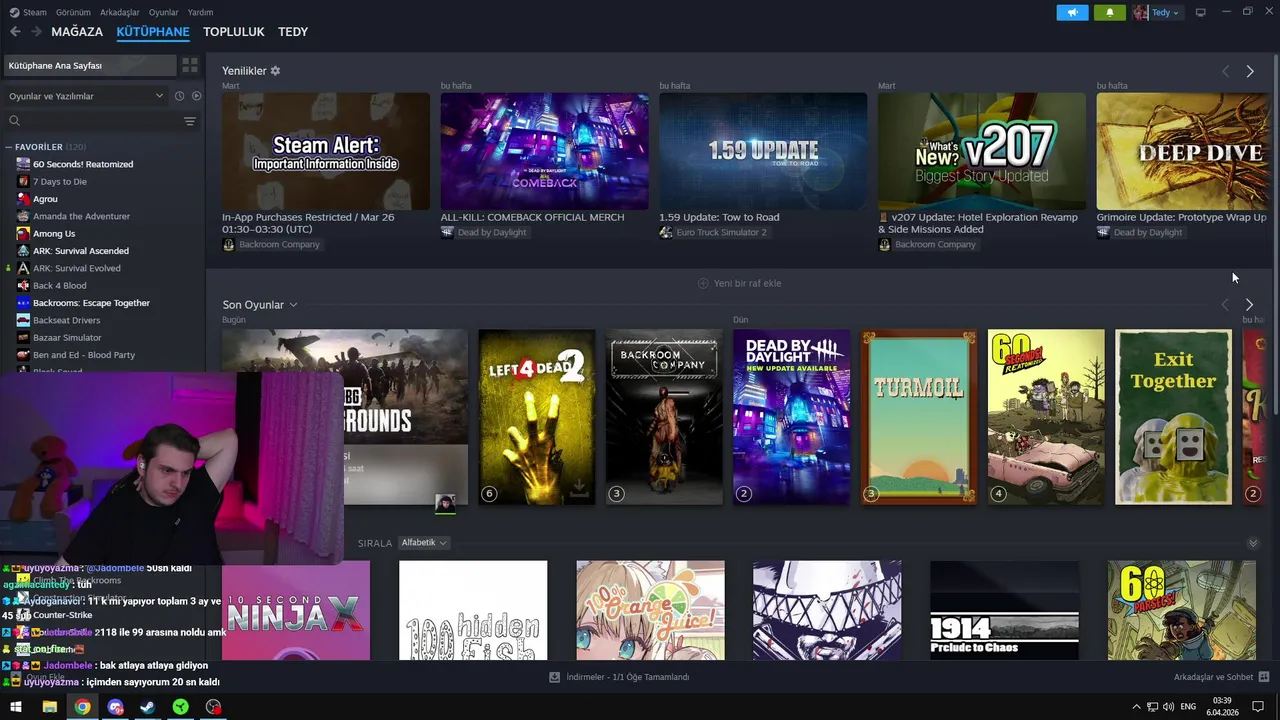Go to the TOPLULUK tab

tap(234, 32)
